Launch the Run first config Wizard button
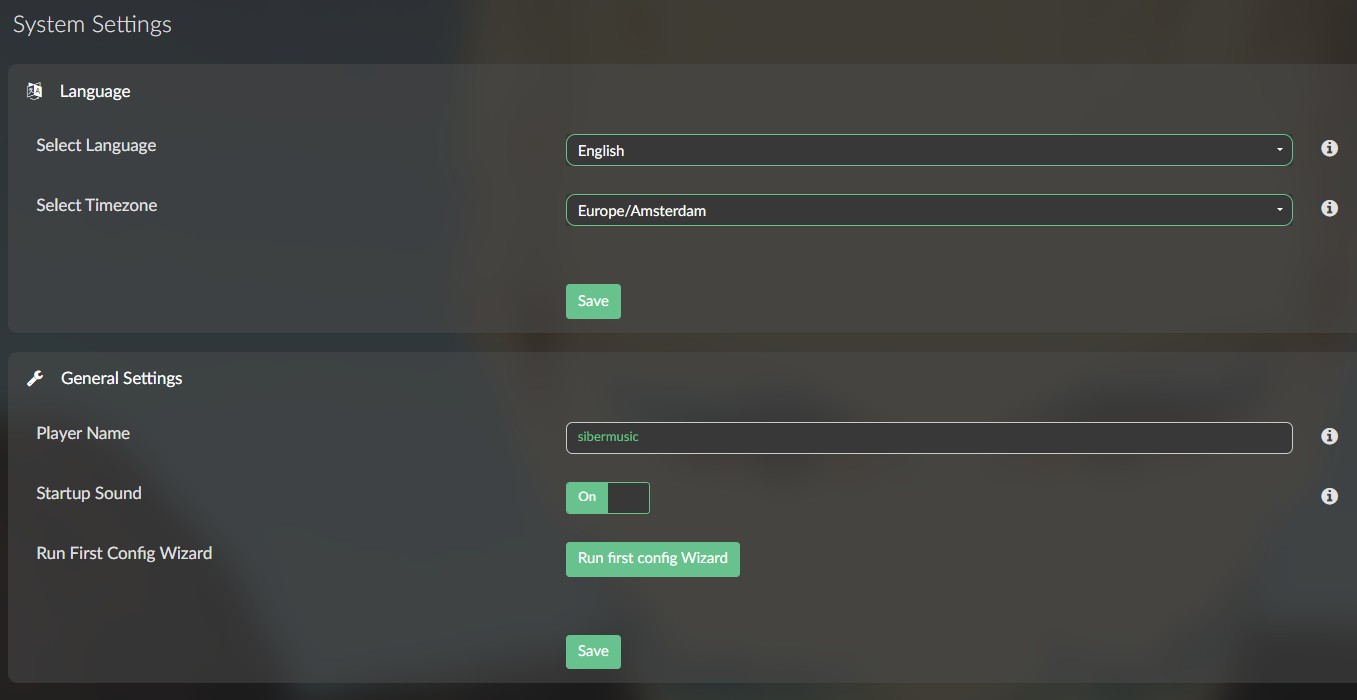 [652, 558]
